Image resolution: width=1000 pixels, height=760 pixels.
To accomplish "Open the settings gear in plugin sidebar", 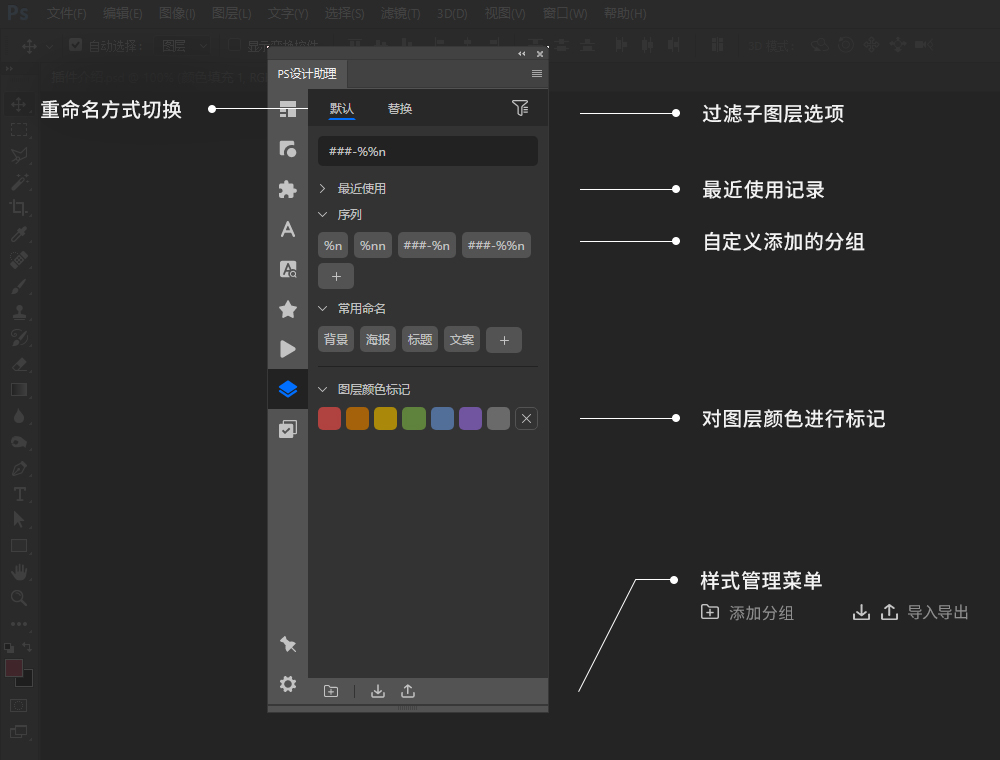I will (x=288, y=684).
